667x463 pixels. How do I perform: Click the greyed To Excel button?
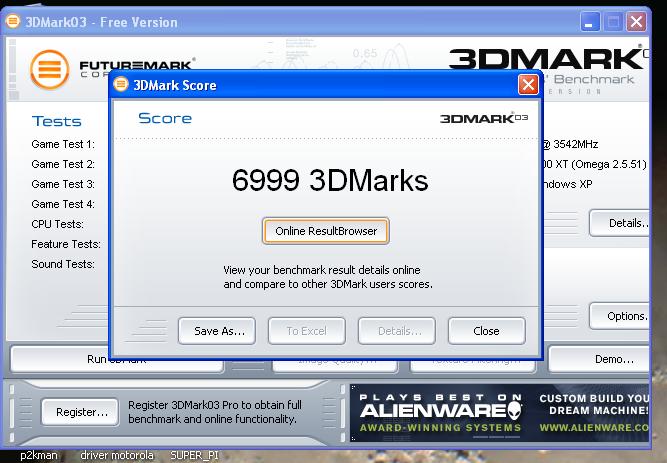click(307, 331)
